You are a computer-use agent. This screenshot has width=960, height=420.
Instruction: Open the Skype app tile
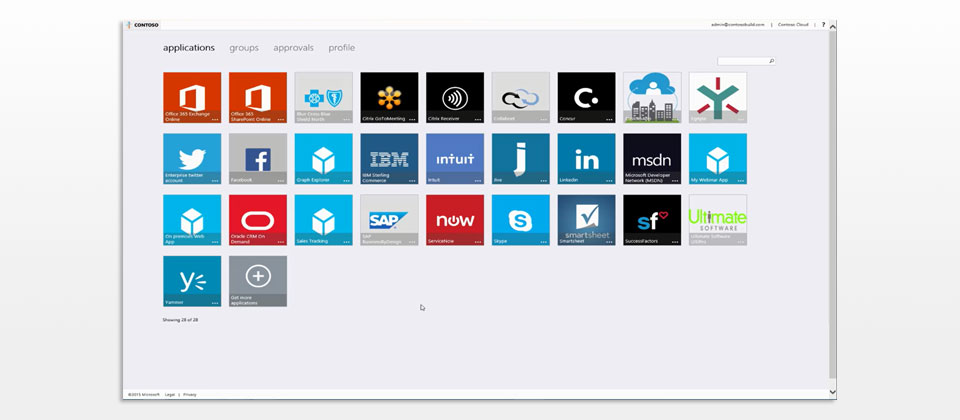(521, 220)
